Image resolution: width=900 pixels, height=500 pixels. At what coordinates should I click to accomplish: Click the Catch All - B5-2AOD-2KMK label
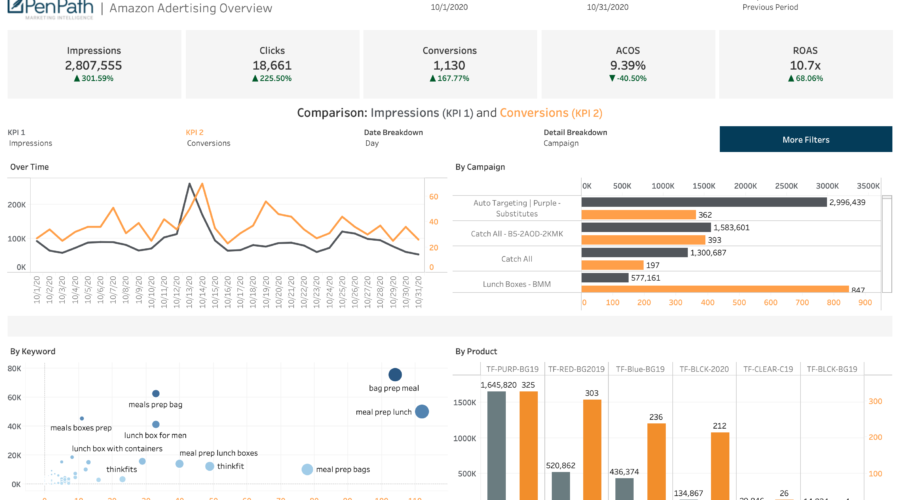coord(517,234)
